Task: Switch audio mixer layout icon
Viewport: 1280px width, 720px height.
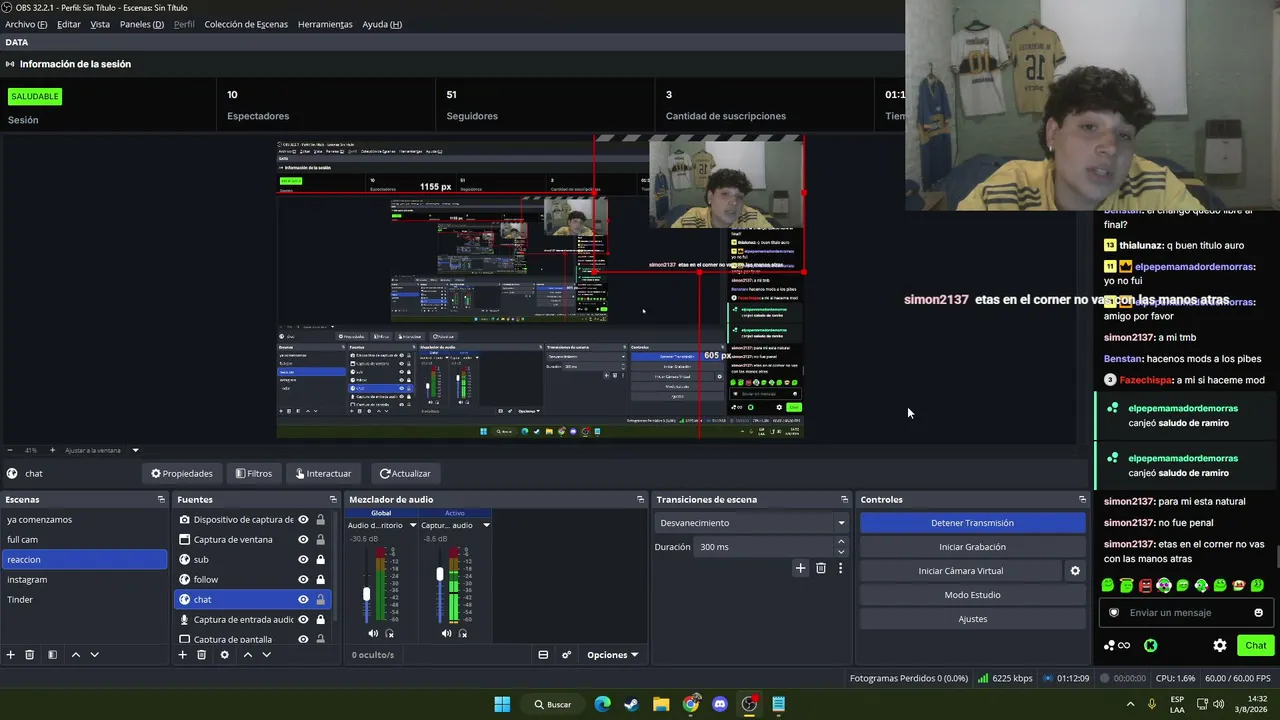Action: (543, 655)
